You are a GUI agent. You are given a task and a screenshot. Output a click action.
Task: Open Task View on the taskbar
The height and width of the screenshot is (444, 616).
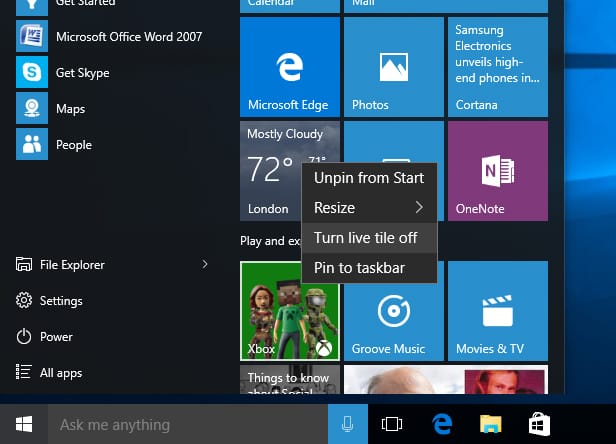pyautogui.click(x=392, y=424)
